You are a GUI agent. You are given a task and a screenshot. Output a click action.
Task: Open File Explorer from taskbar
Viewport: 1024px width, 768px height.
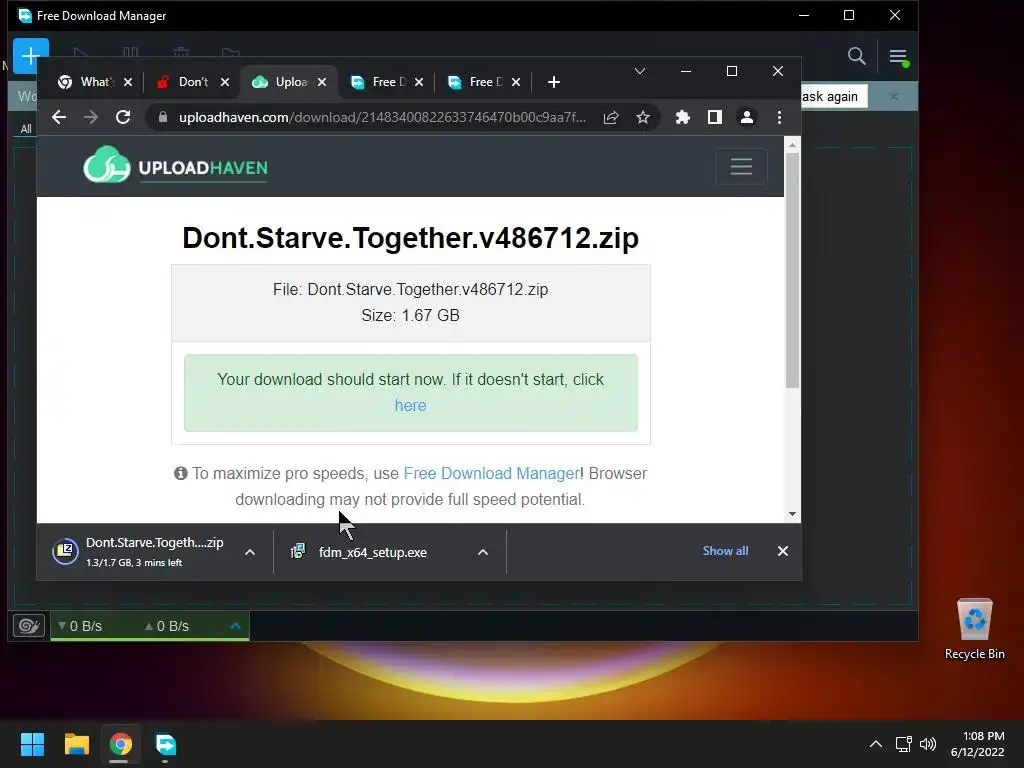(76, 744)
